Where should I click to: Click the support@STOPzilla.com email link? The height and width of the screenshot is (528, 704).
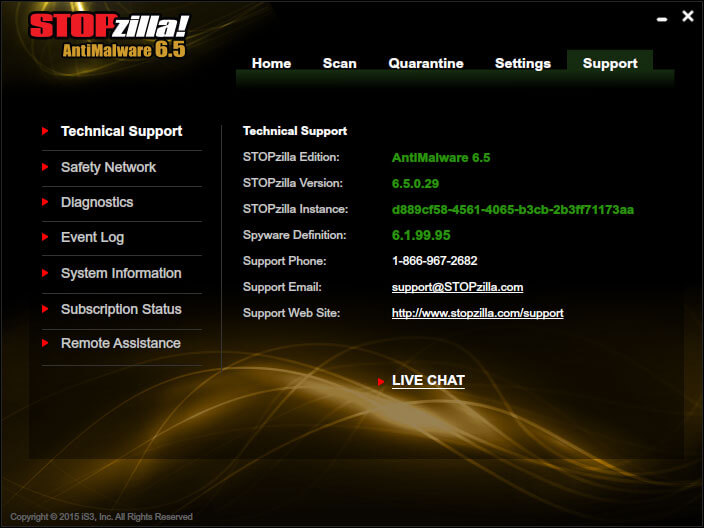(x=457, y=287)
